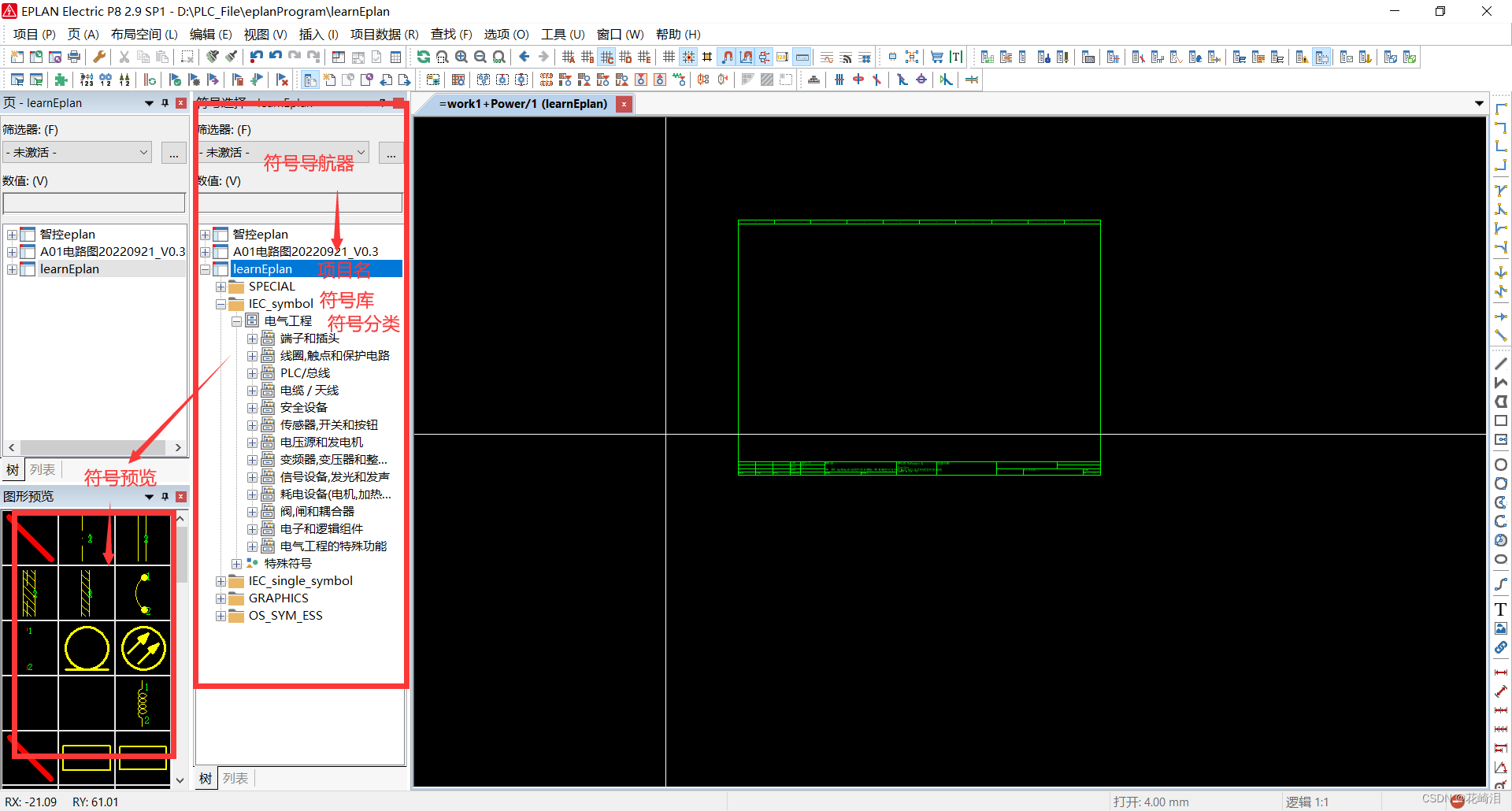Click the blue Back arrow icon
Screen dimensions: 1512x811
pyautogui.click(x=524, y=57)
